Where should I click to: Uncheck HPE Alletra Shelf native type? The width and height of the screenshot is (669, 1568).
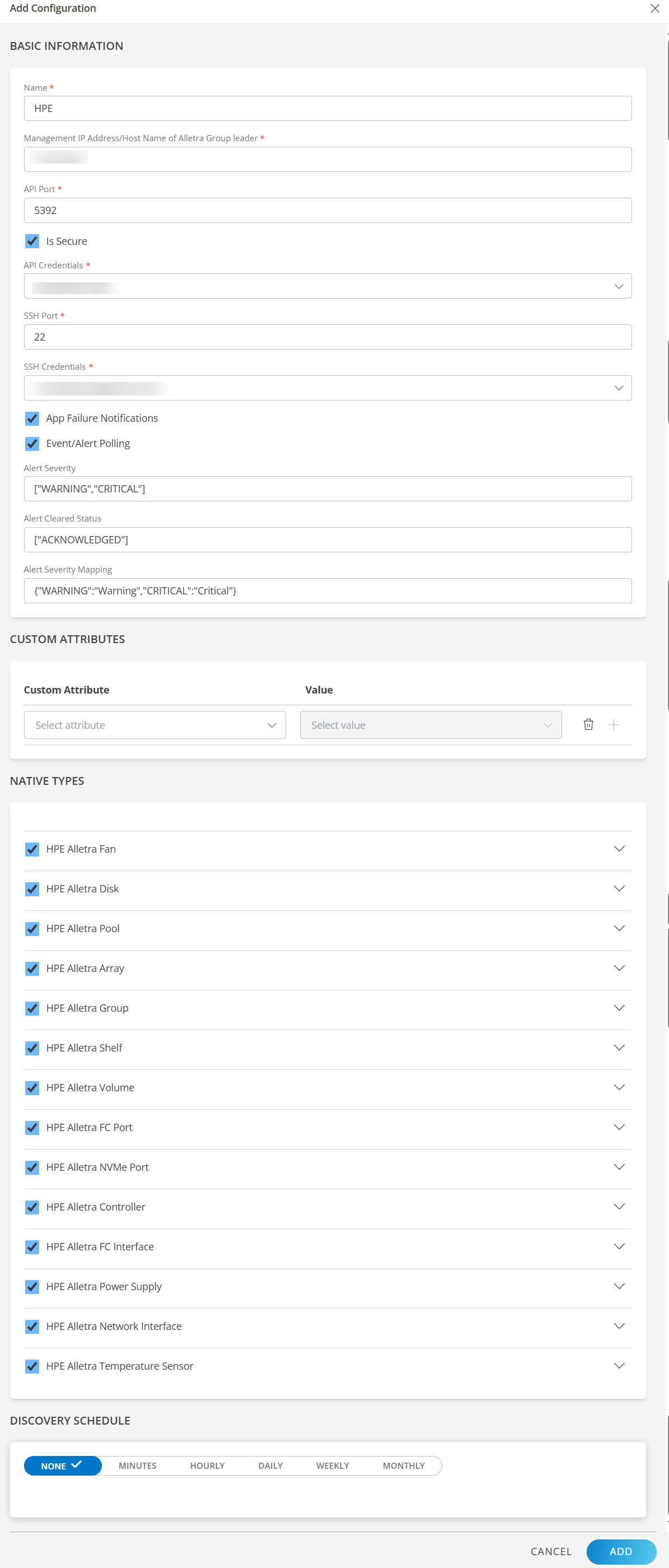32,1048
